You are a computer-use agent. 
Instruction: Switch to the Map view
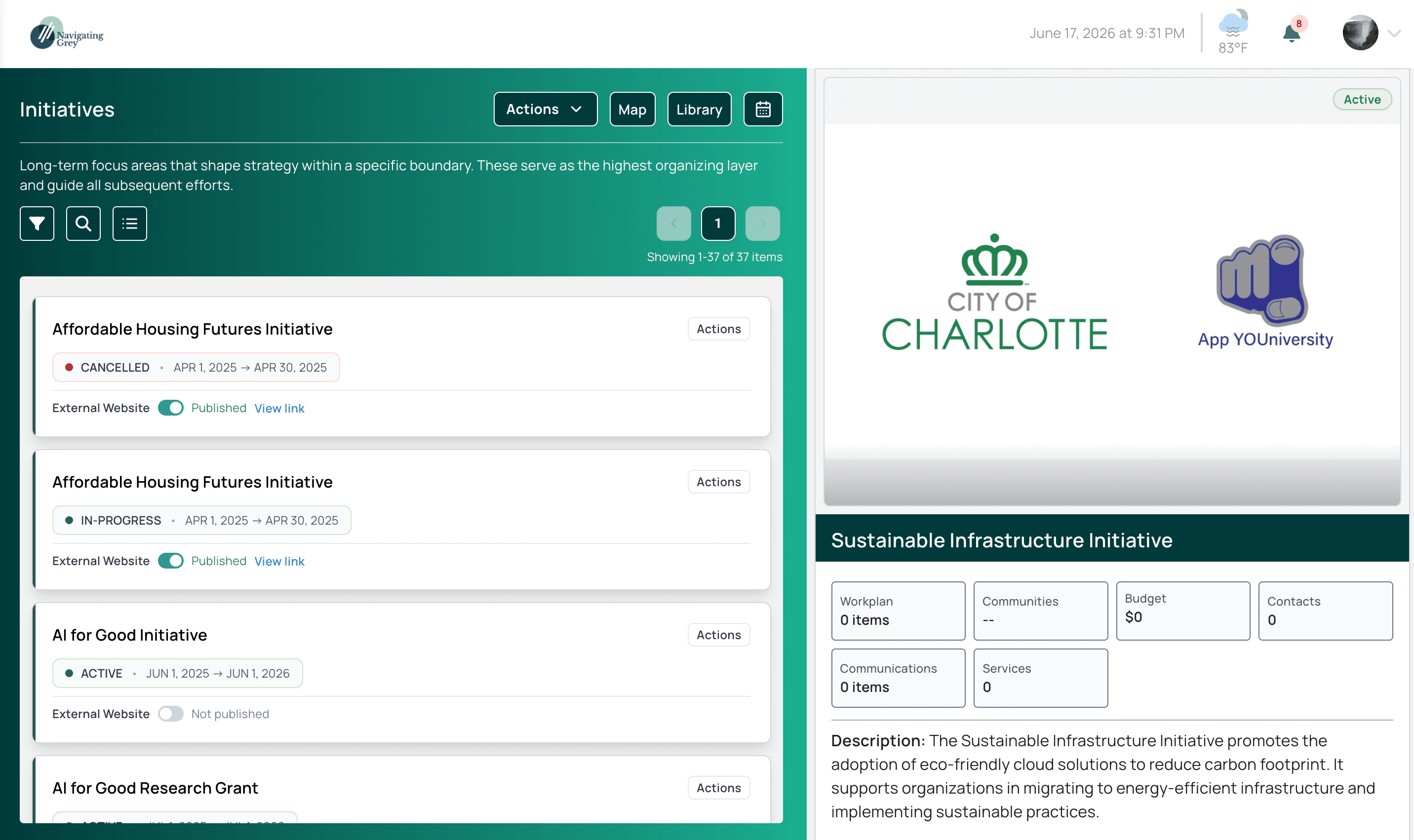(632, 109)
